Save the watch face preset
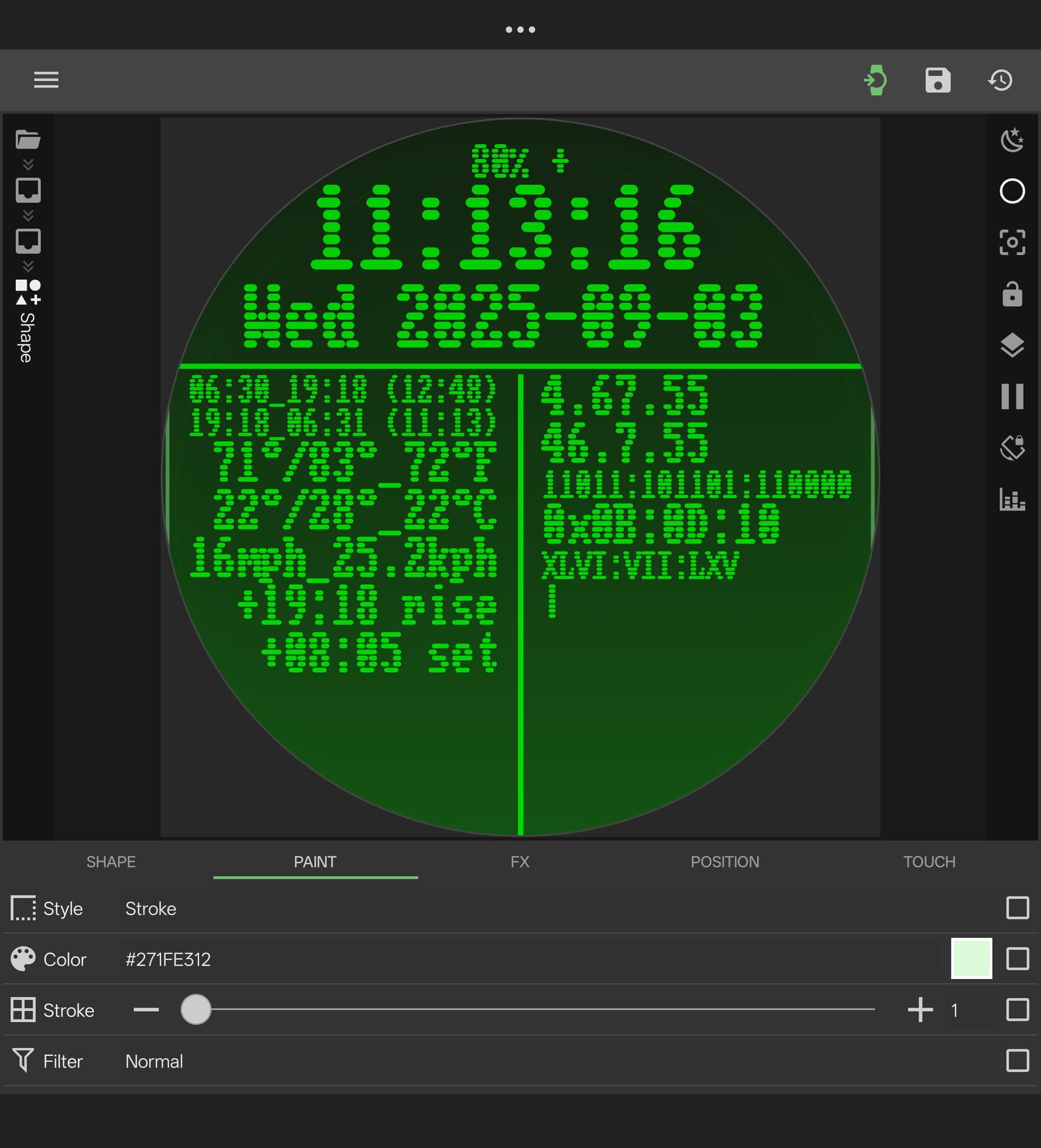1041x1148 pixels. pyautogui.click(x=937, y=80)
